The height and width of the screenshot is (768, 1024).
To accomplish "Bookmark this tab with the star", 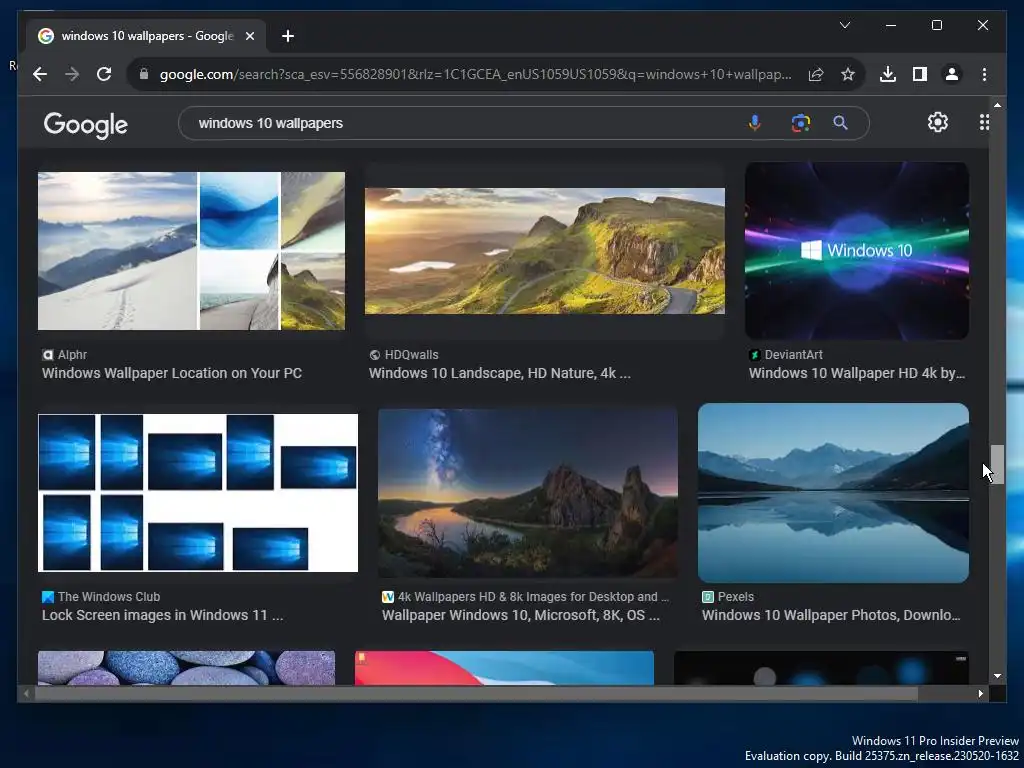I will click(848, 74).
